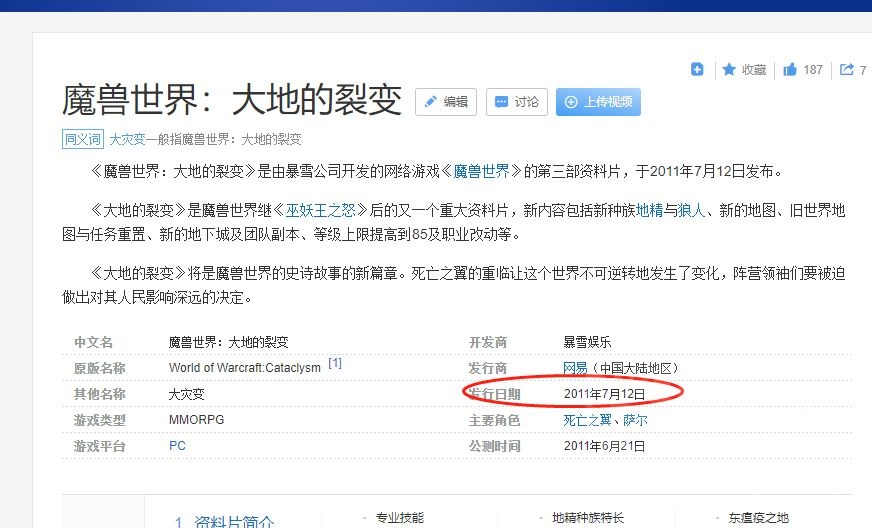Click the 暴雪娱乐 developer value
This screenshot has width=872, height=528.
pyautogui.click(x=587, y=342)
